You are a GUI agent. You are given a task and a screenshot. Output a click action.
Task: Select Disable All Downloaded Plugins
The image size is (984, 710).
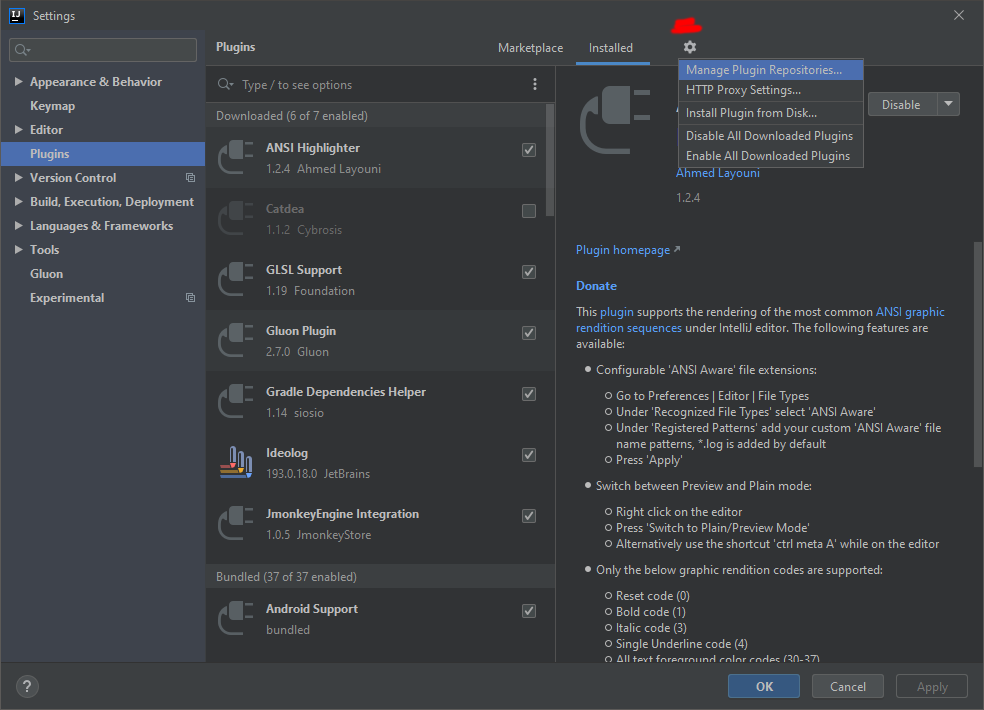[x=771, y=136]
